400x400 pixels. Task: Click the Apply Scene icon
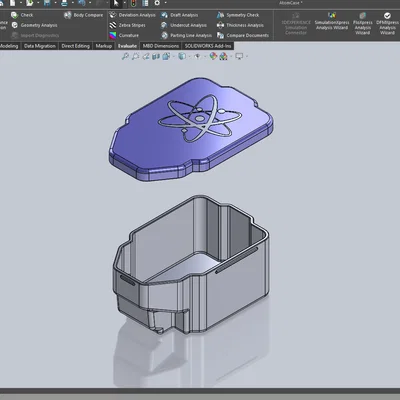(x=223, y=56)
